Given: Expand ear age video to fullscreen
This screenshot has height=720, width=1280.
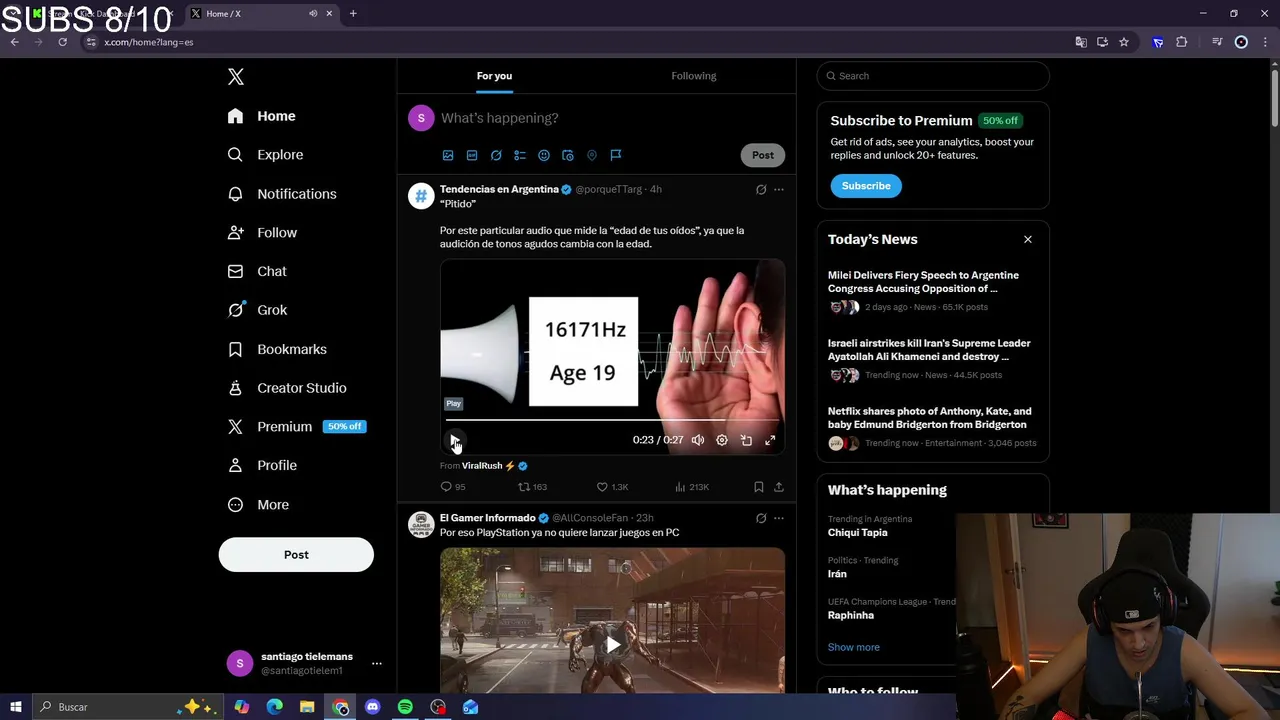Looking at the screenshot, I should (x=770, y=440).
